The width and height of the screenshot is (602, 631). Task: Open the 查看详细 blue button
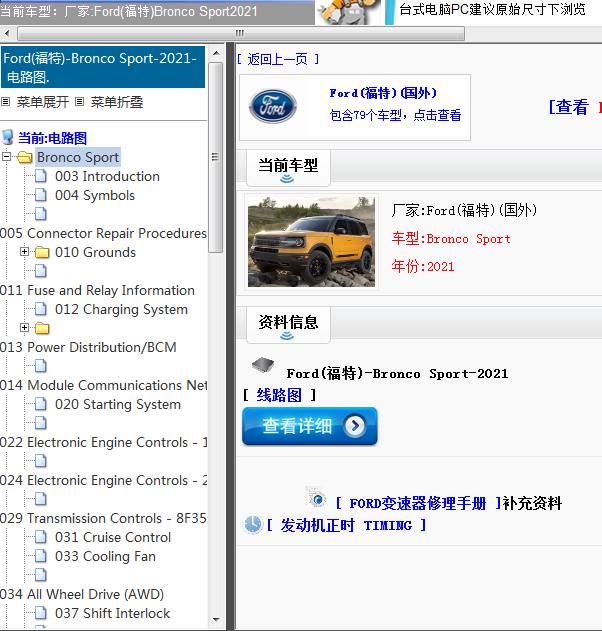click(x=309, y=426)
